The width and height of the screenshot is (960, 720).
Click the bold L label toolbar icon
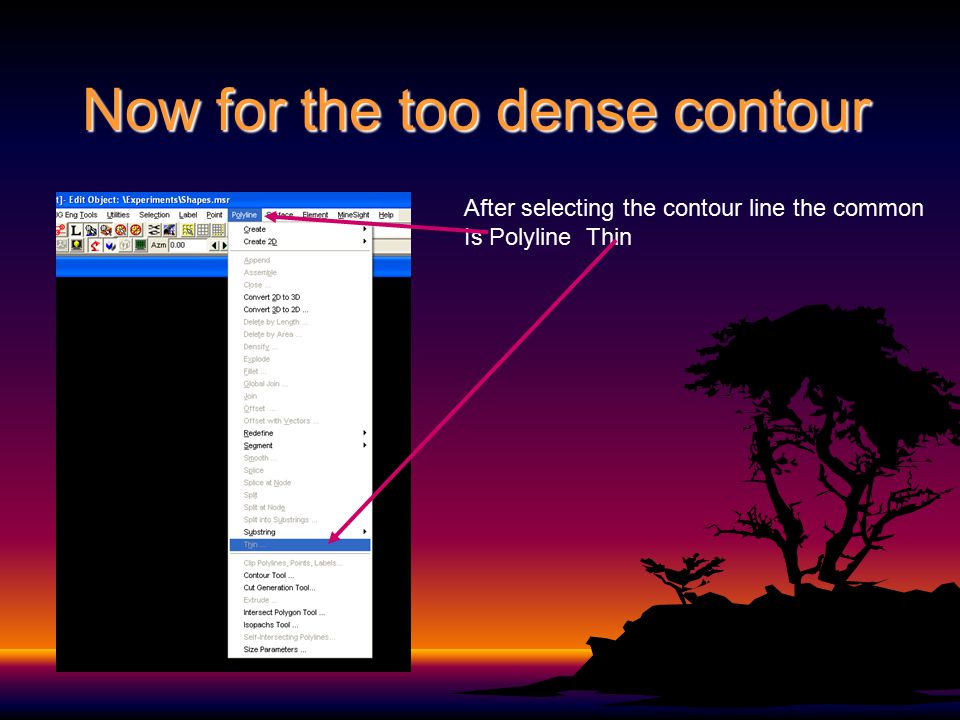coord(76,230)
